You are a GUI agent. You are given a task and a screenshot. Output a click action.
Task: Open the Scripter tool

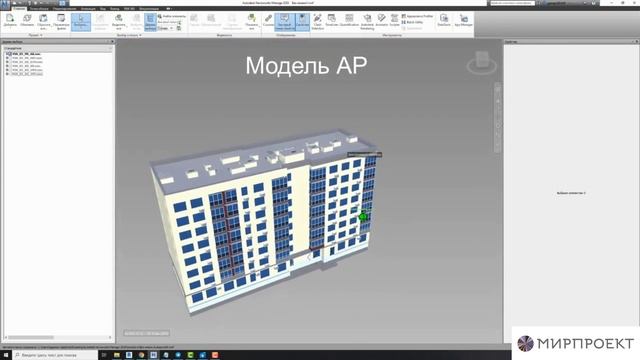(394, 21)
